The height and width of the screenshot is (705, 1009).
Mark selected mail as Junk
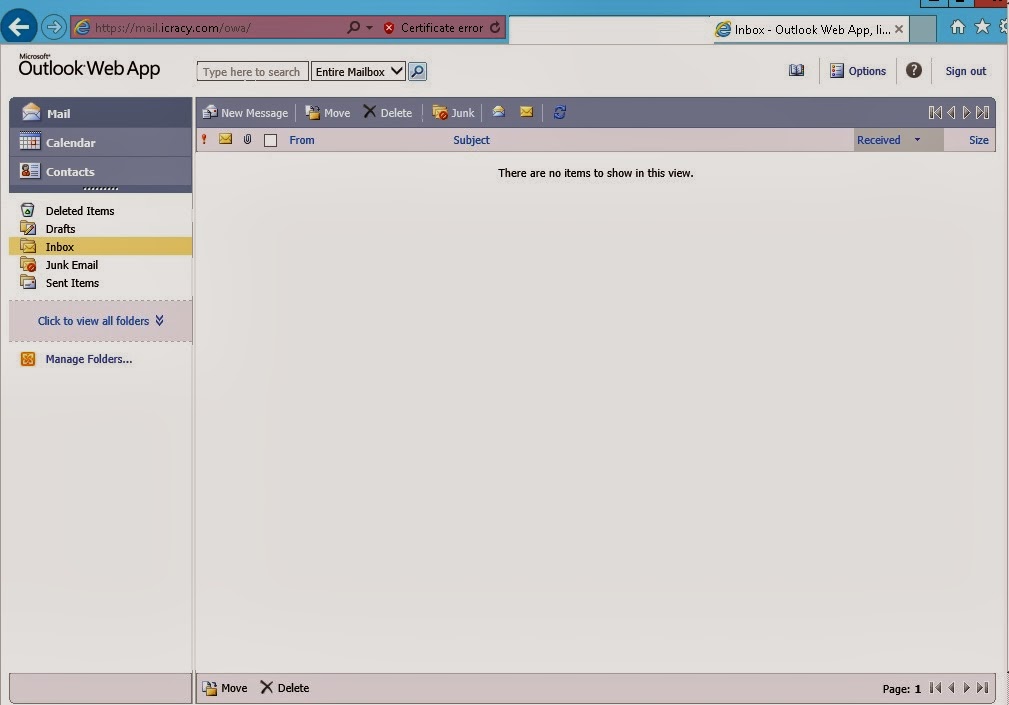tap(453, 113)
